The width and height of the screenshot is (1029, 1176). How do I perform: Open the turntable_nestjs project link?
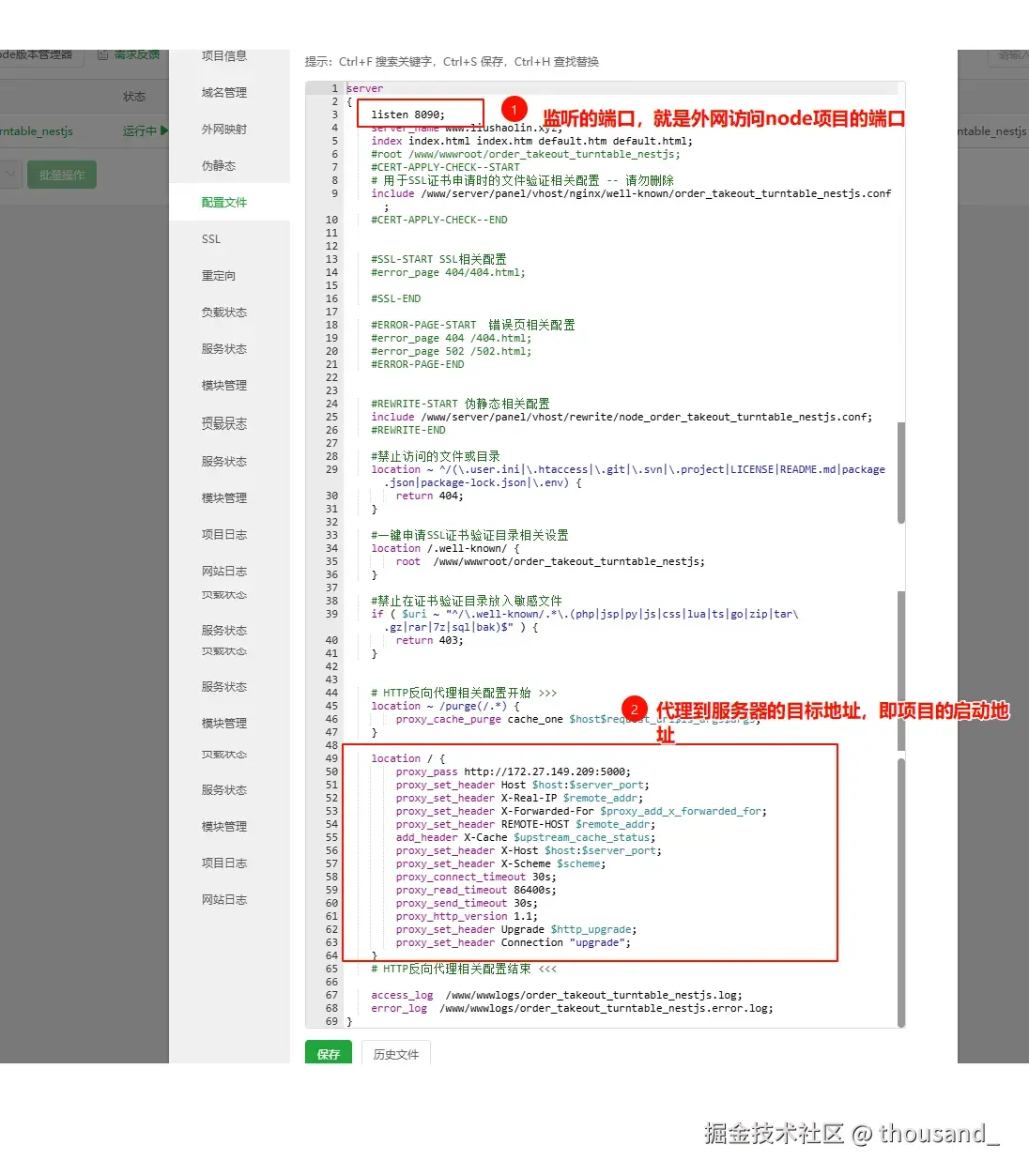point(38,131)
